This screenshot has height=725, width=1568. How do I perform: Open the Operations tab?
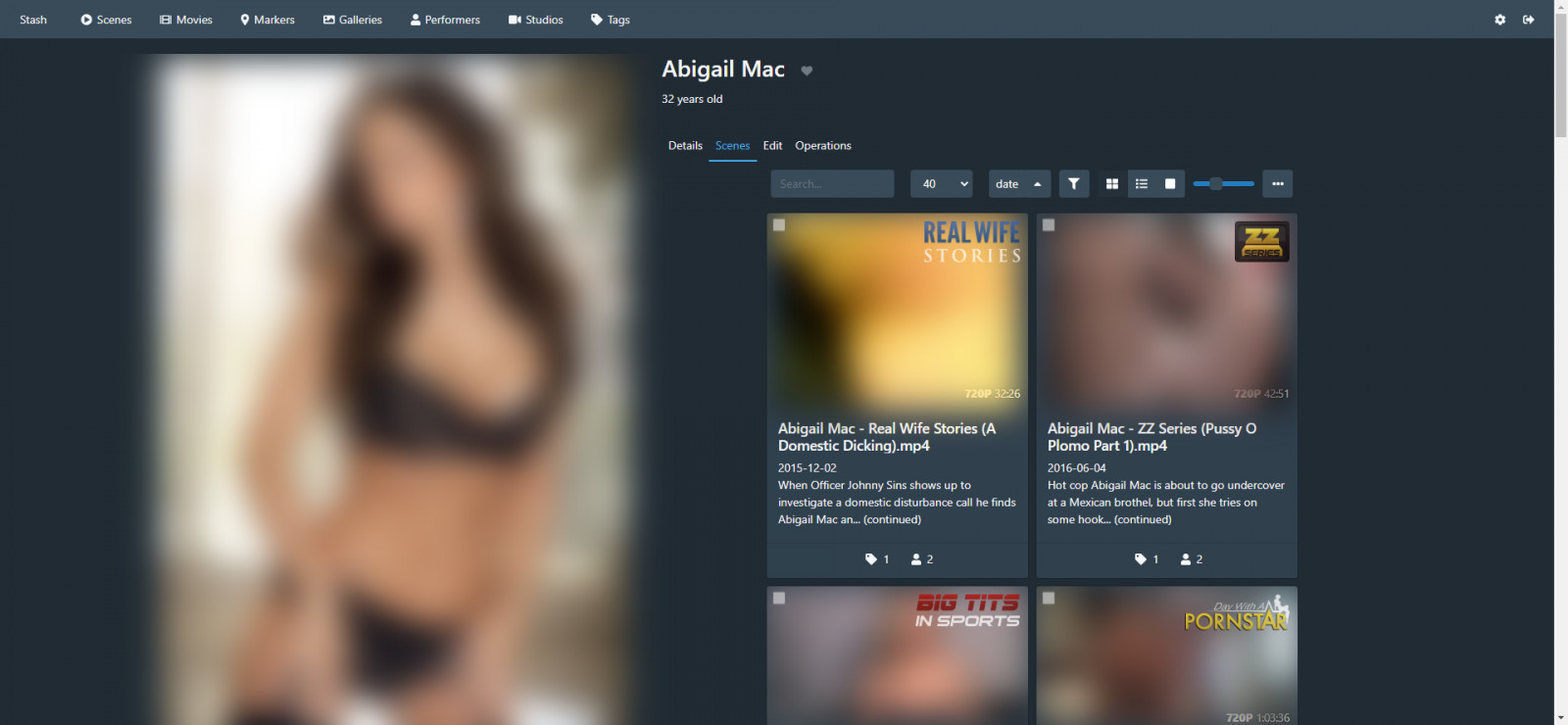pyautogui.click(x=823, y=146)
